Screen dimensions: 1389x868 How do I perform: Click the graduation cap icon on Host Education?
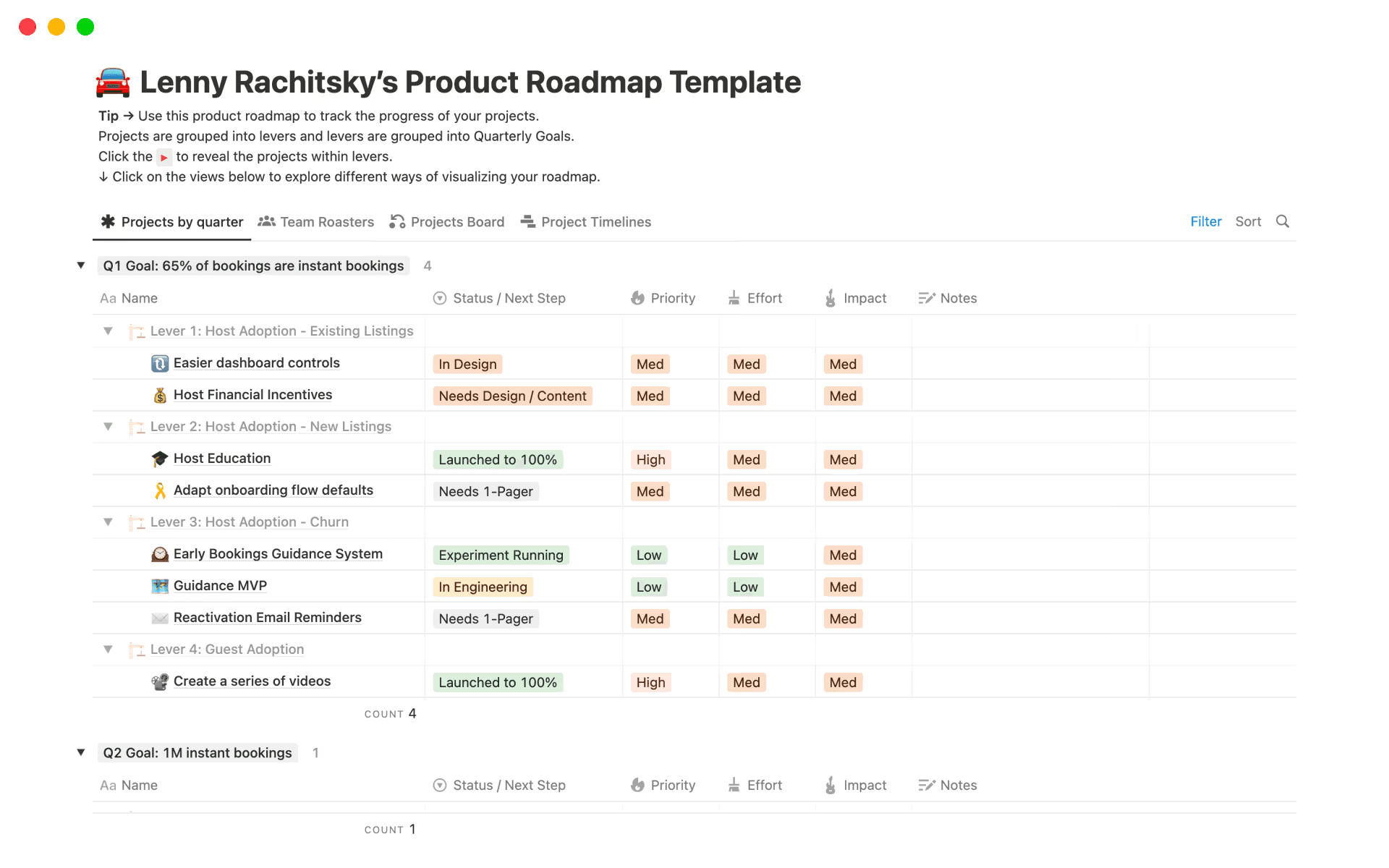click(159, 458)
